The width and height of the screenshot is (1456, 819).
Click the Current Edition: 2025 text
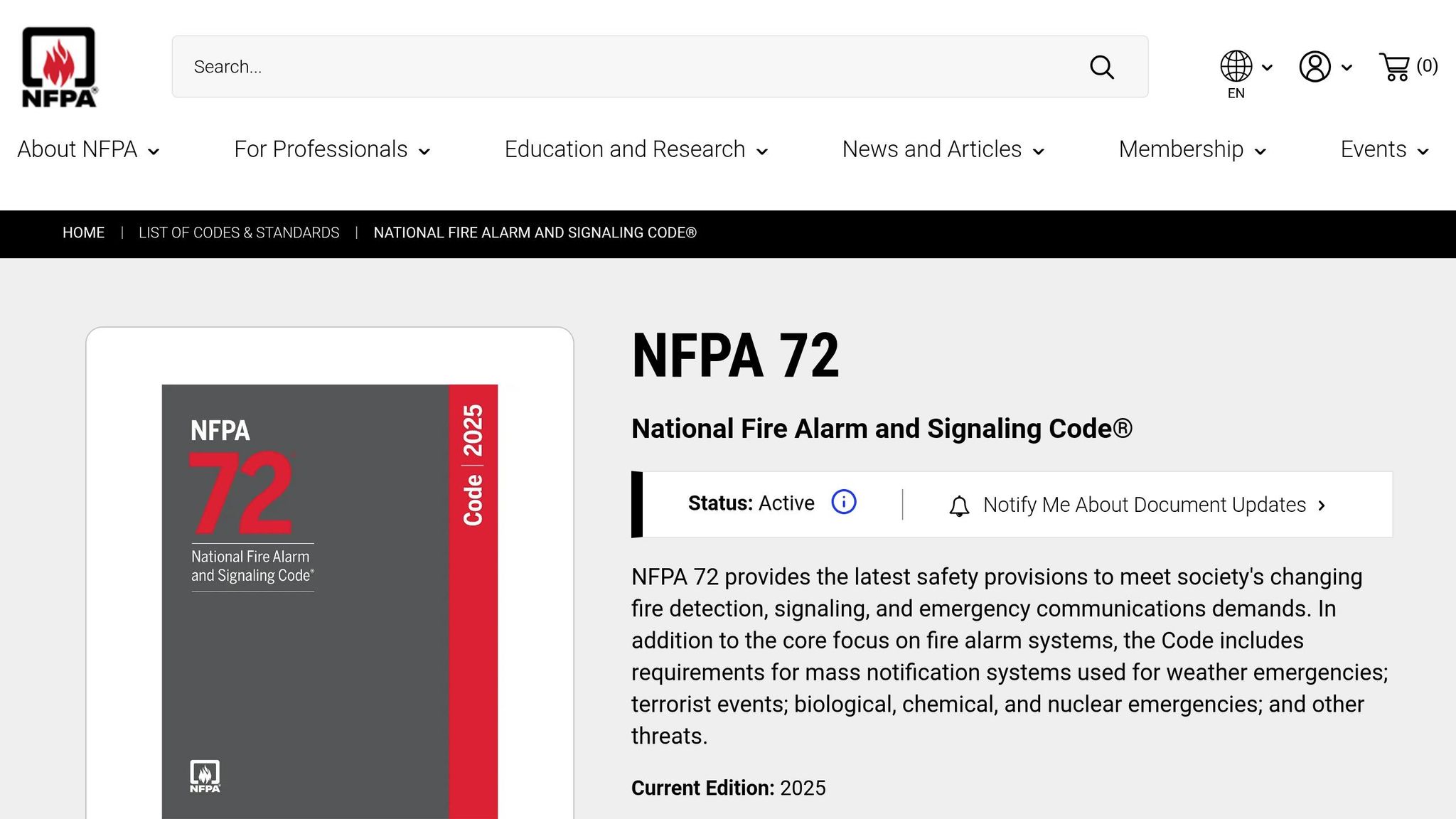click(728, 788)
